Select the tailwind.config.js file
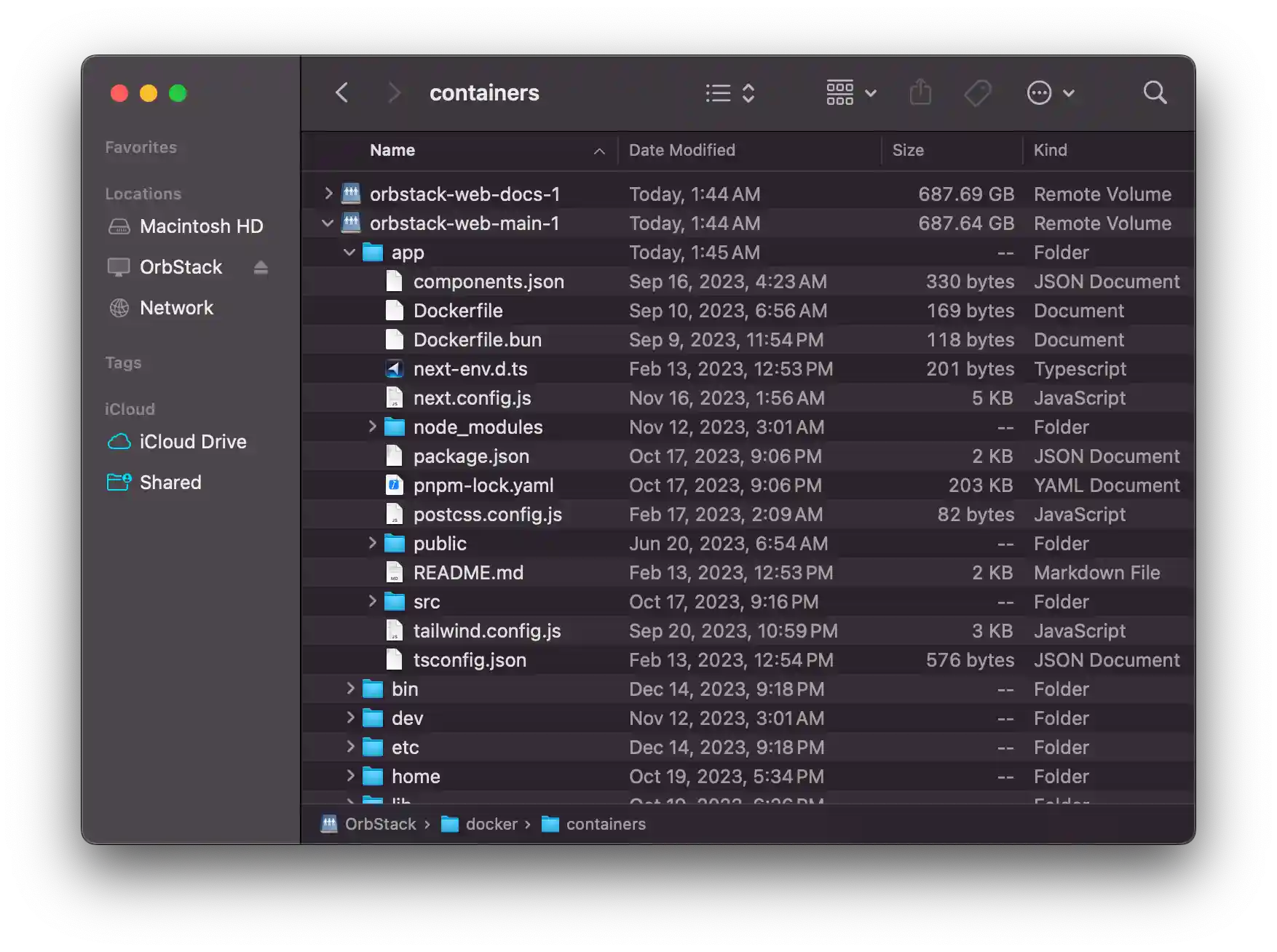 [487, 630]
